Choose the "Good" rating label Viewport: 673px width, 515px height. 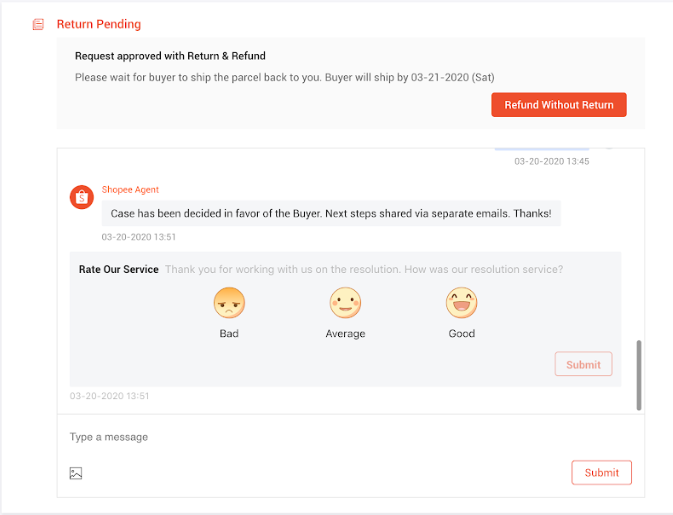pos(461,334)
